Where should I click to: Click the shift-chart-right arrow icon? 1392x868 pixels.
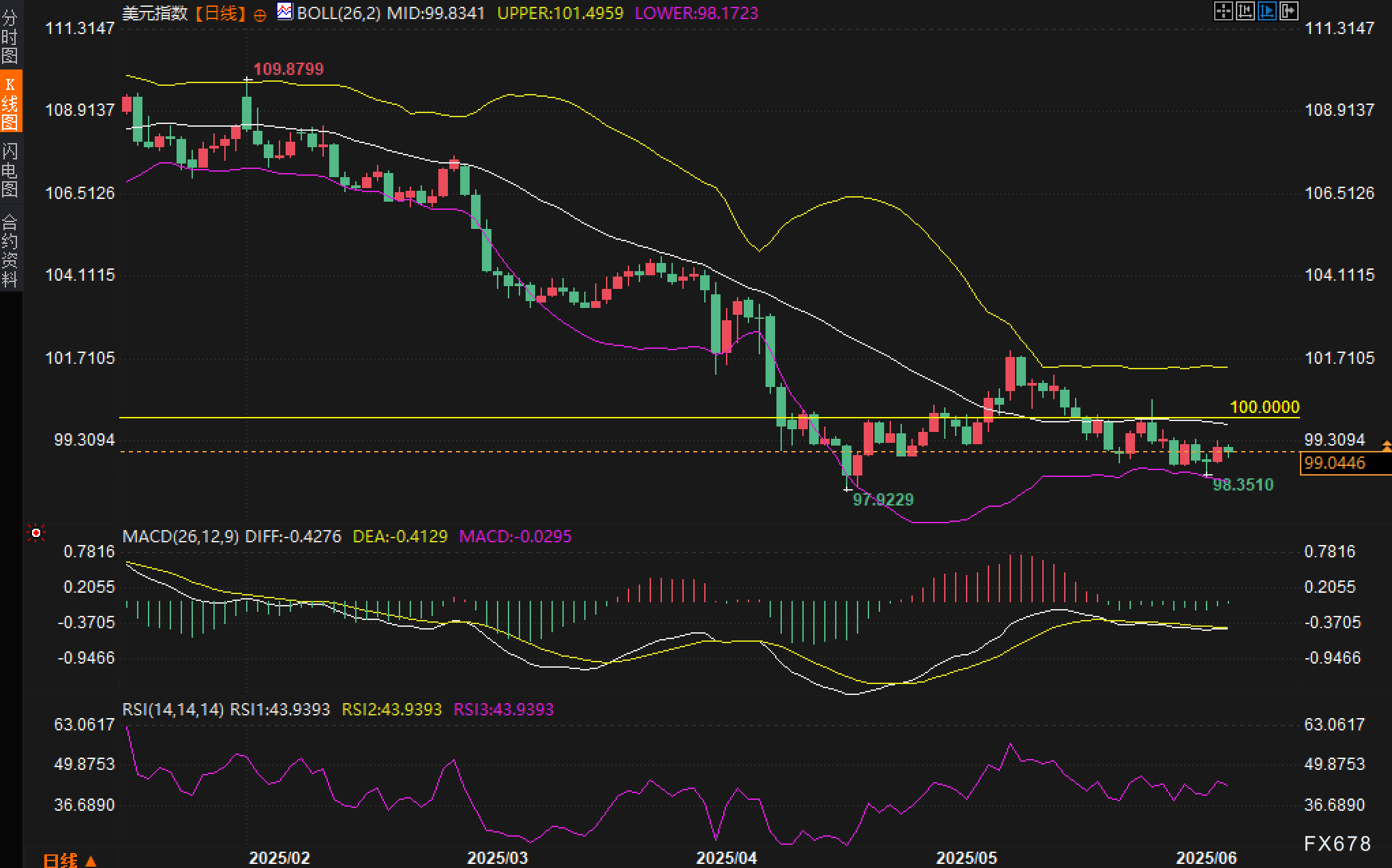pyautogui.click(x=1288, y=11)
